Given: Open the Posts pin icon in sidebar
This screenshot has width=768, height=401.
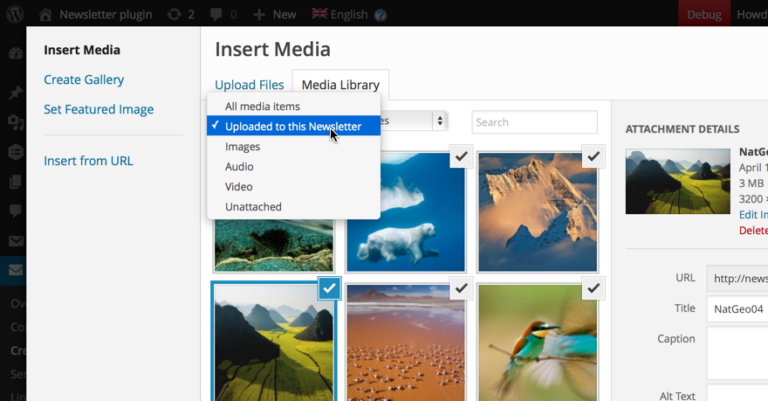Looking at the screenshot, I should [16, 92].
